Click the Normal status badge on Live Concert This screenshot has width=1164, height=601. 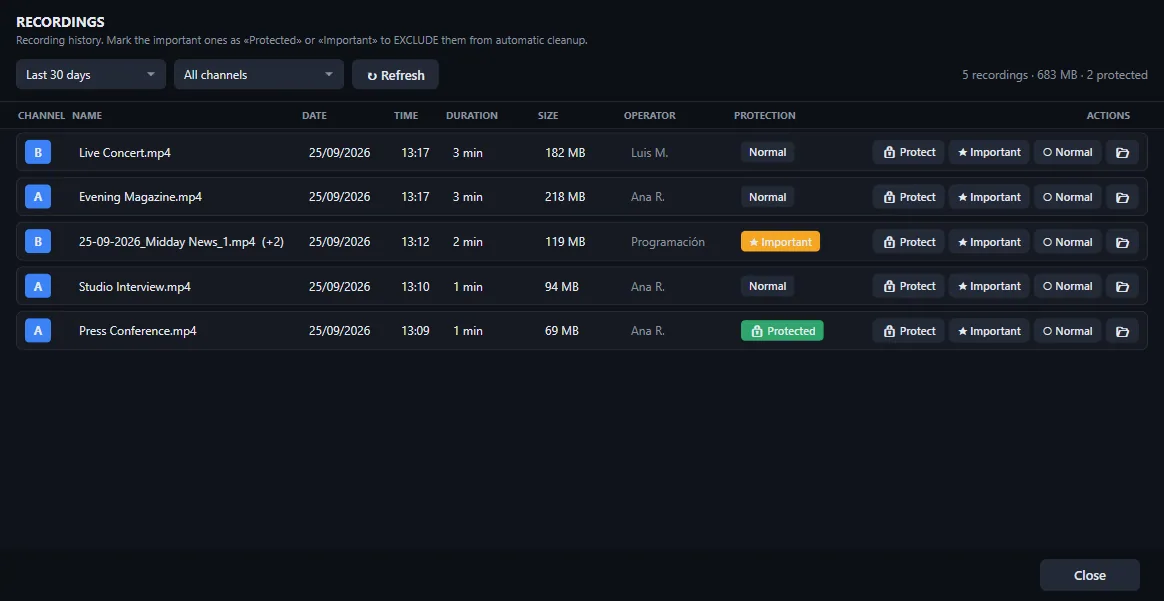pos(768,152)
